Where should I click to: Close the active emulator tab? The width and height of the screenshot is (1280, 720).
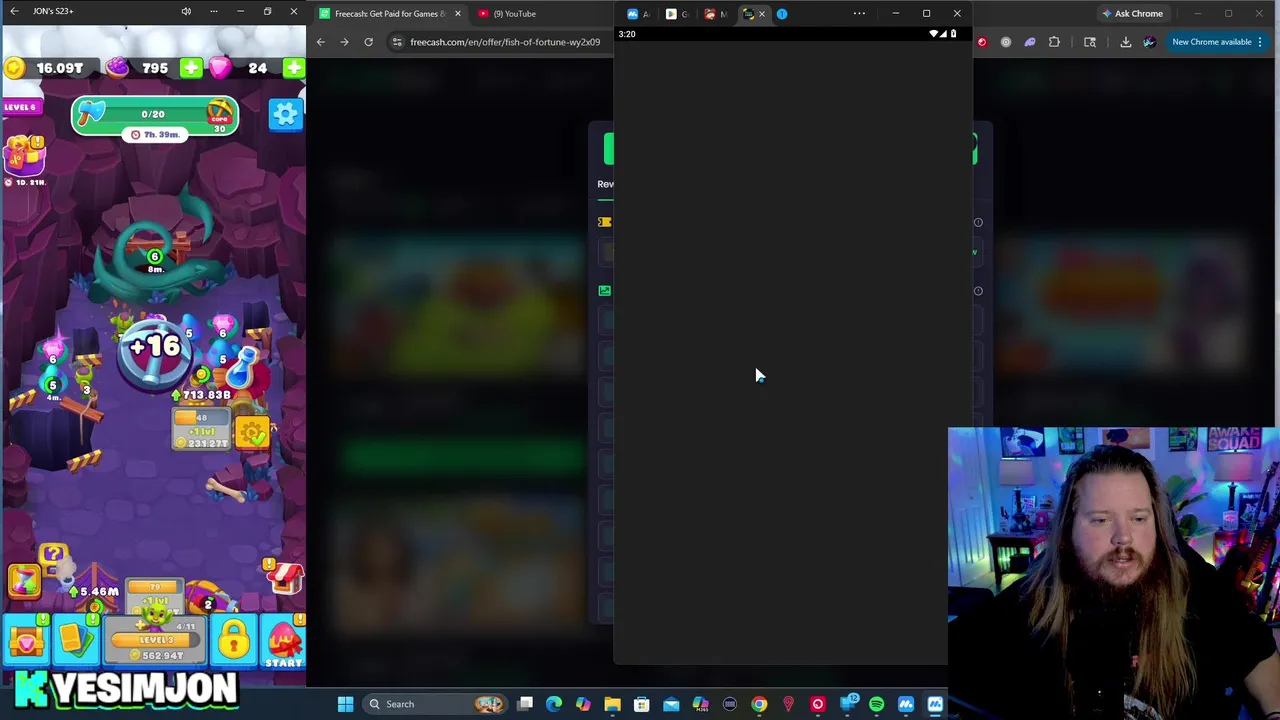coord(762,14)
